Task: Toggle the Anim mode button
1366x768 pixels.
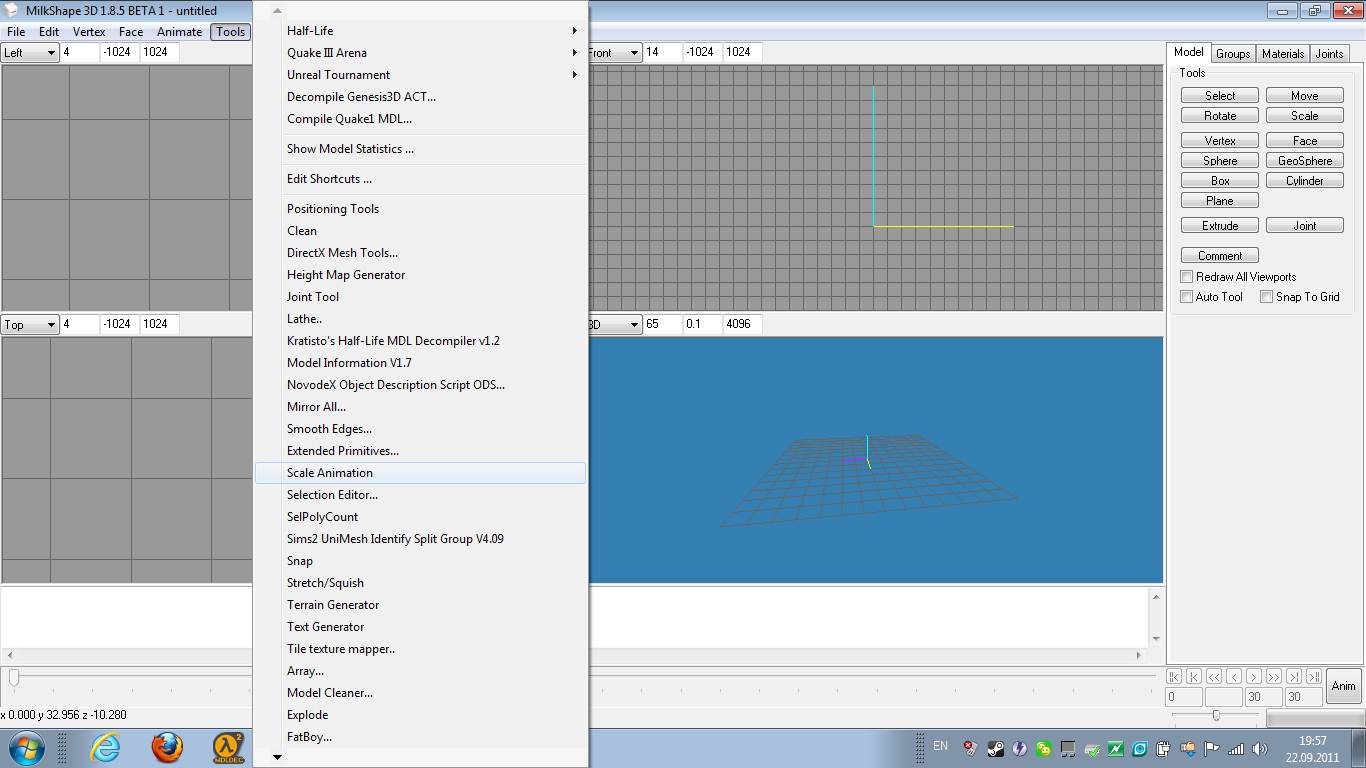Action: tap(1343, 686)
